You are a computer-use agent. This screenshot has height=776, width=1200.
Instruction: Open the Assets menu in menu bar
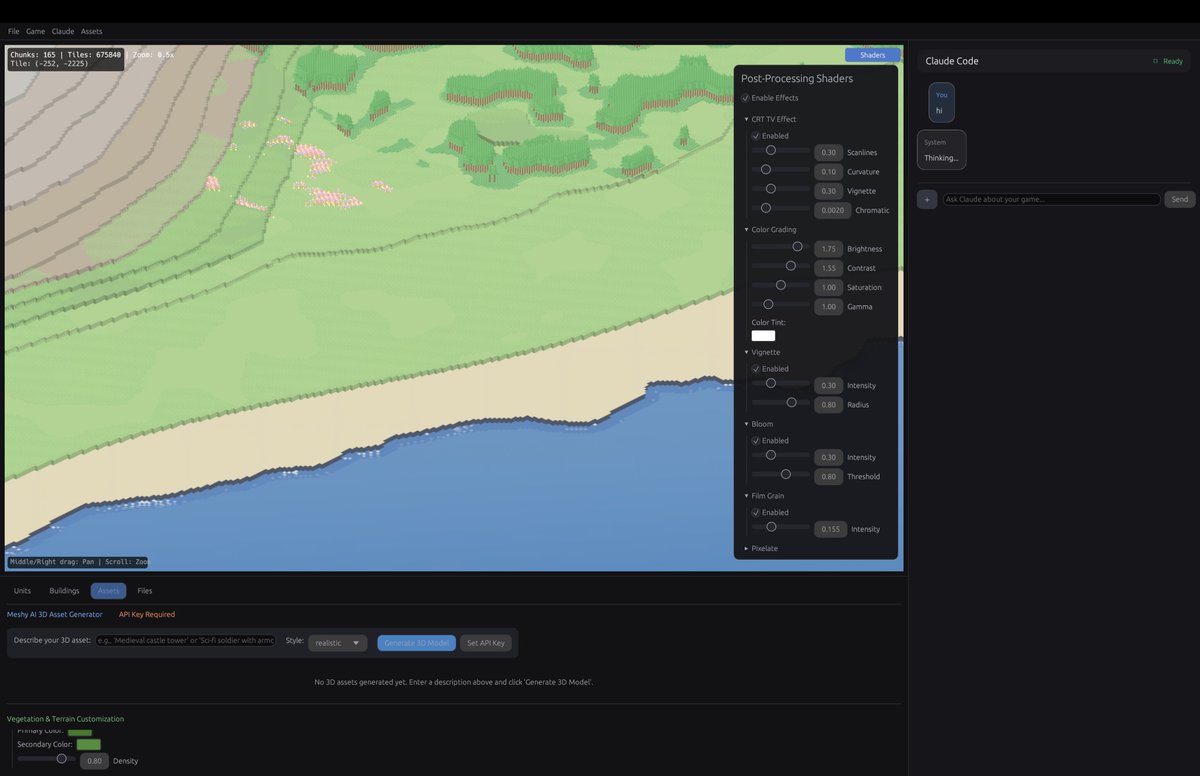point(92,31)
